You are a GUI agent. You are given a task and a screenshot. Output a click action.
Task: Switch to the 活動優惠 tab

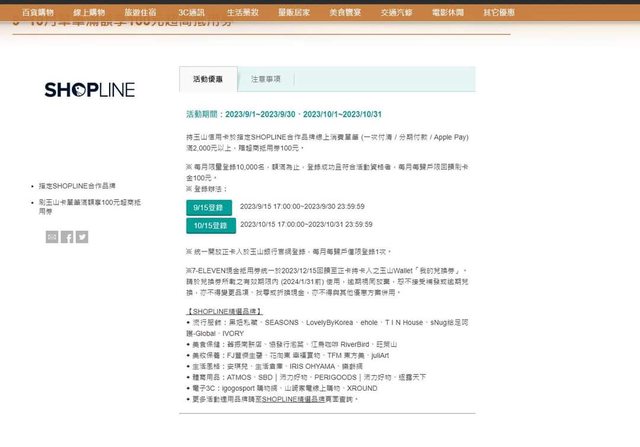click(x=208, y=78)
